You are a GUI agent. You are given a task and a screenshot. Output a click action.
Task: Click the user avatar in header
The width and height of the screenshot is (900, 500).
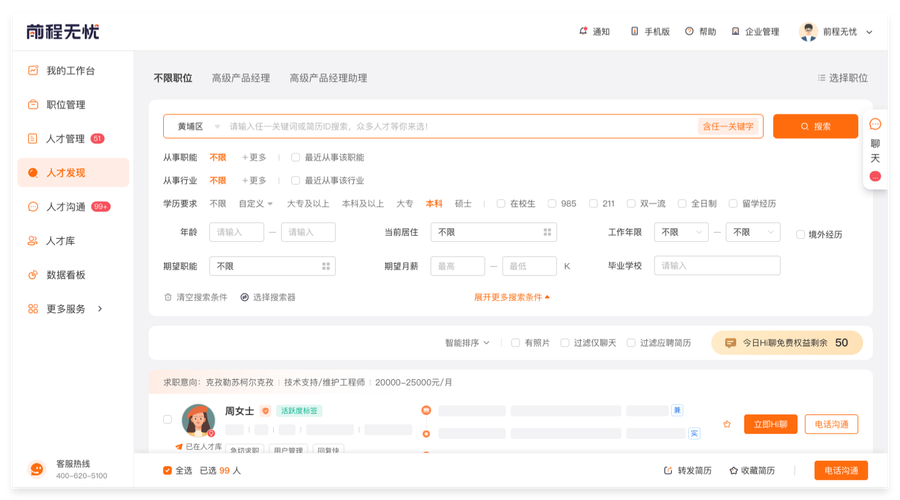click(808, 32)
